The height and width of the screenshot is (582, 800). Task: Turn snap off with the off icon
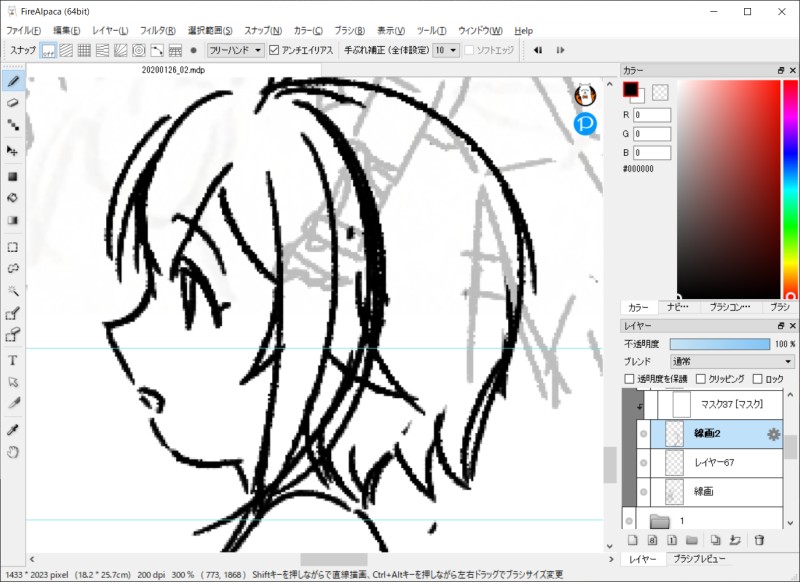pyautogui.click(x=48, y=50)
